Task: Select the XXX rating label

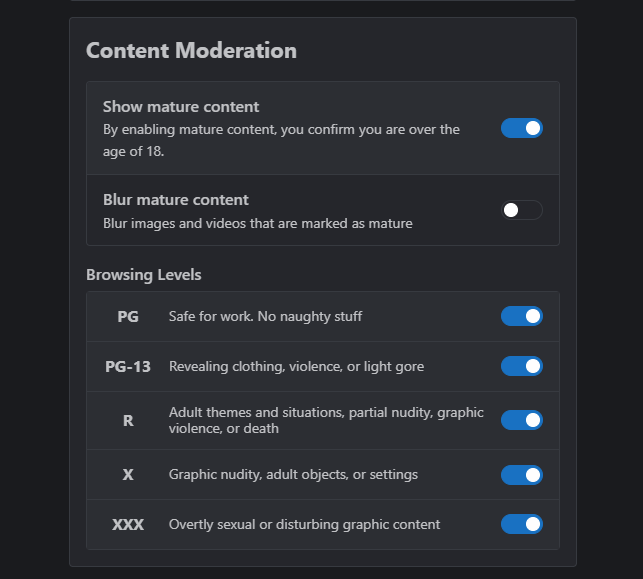Action: tap(128, 524)
